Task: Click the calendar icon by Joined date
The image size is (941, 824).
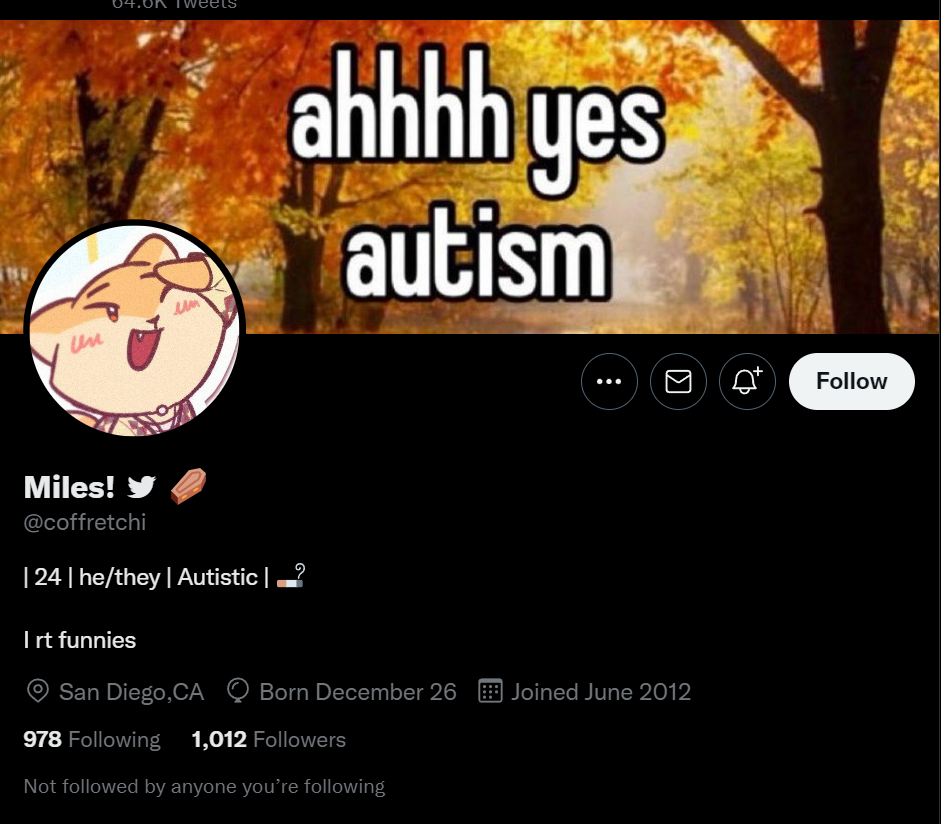Action: coord(490,691)
